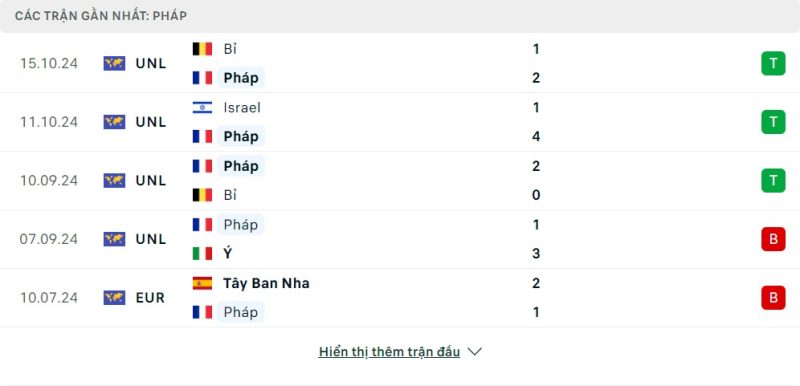Click the UNL label for the 11.10.24 match

tap(151, 122)
